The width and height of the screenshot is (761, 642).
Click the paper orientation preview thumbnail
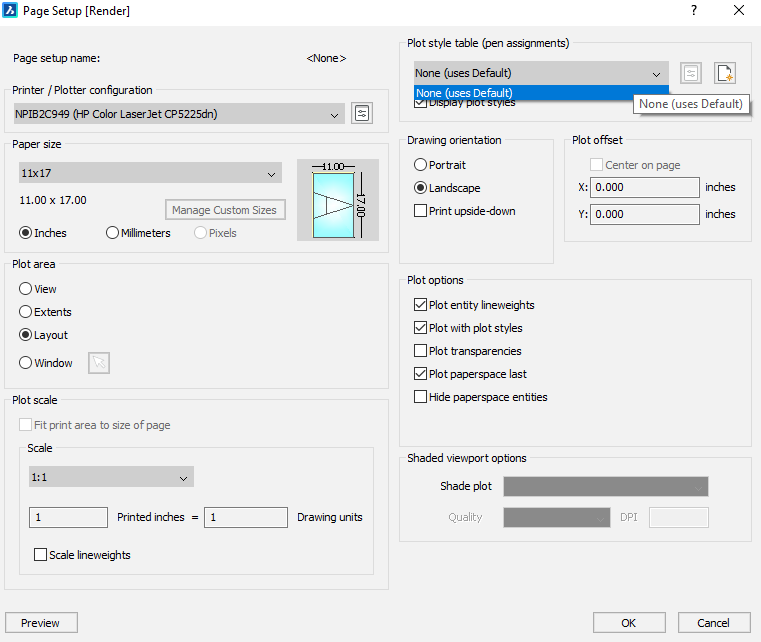(x=338, y=200)
